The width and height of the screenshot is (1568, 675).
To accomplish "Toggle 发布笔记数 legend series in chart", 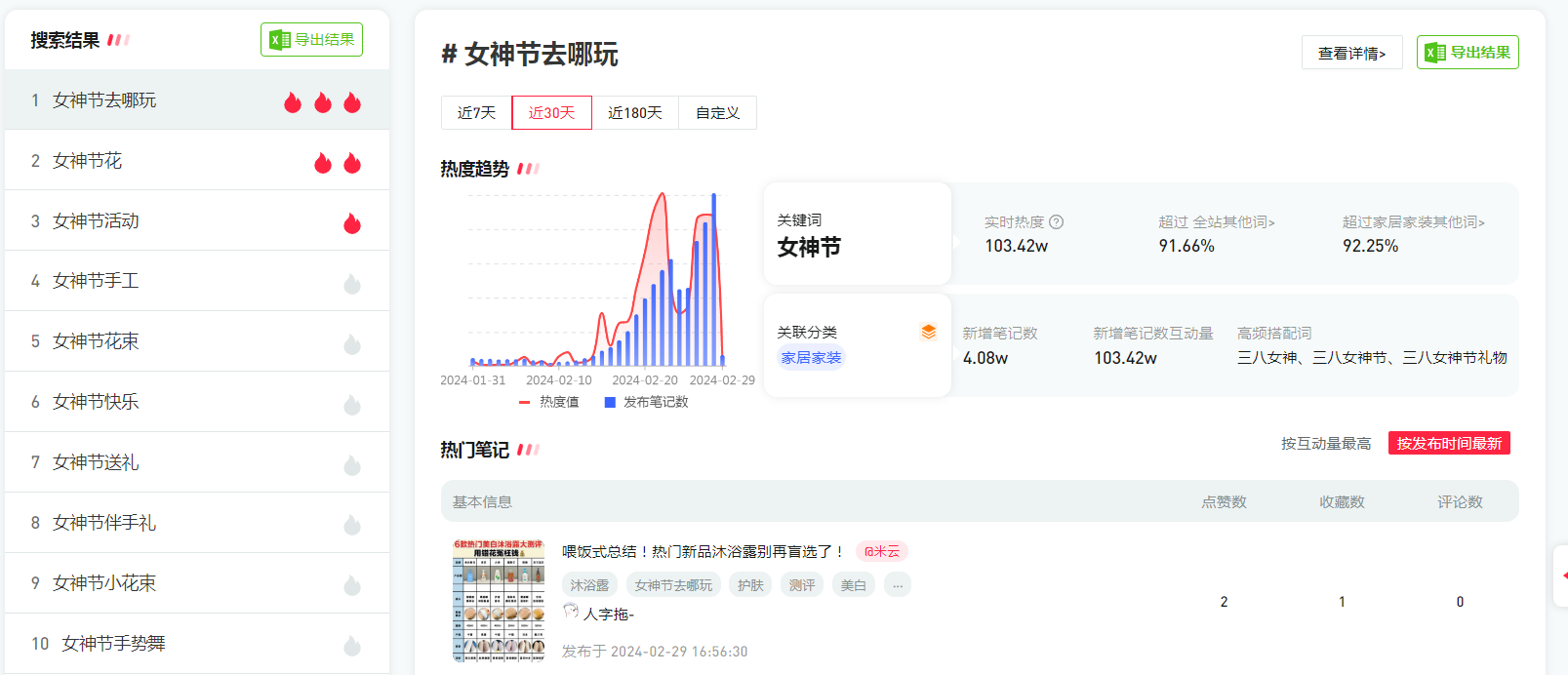I will point(646,402).
